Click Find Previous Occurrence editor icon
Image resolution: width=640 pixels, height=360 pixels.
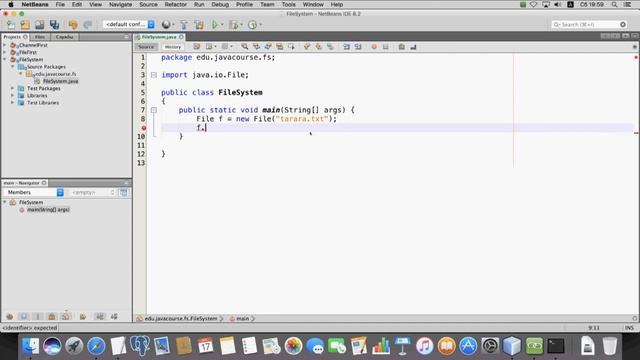[256, 47]
